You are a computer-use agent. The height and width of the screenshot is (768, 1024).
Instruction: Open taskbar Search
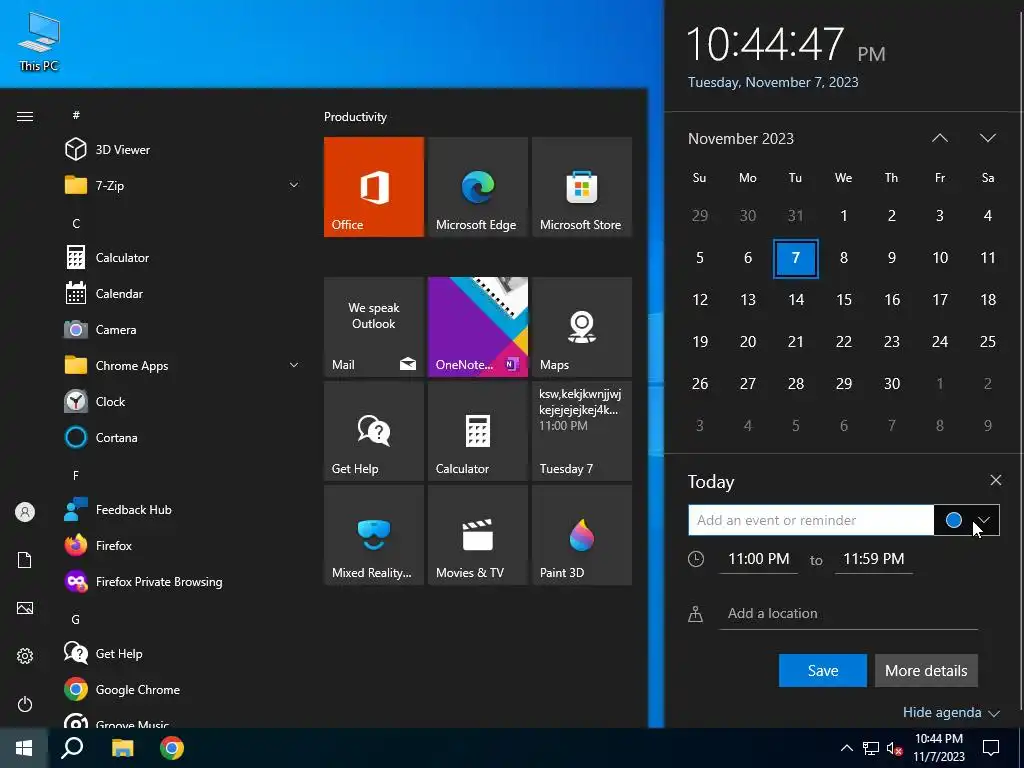(x=72, y=748)
